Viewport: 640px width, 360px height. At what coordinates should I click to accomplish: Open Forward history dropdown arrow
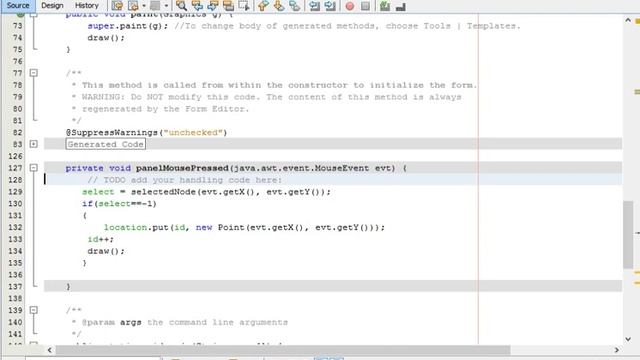point(166,6)
